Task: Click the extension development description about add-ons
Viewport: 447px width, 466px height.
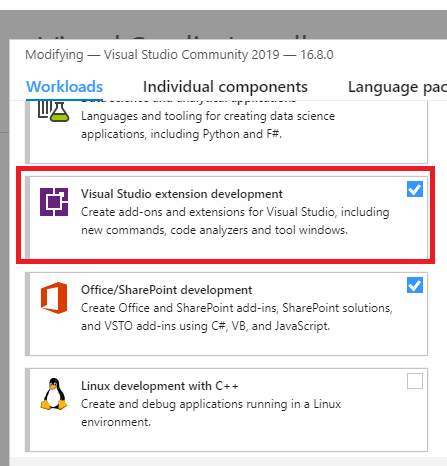Action: point(235,221)
